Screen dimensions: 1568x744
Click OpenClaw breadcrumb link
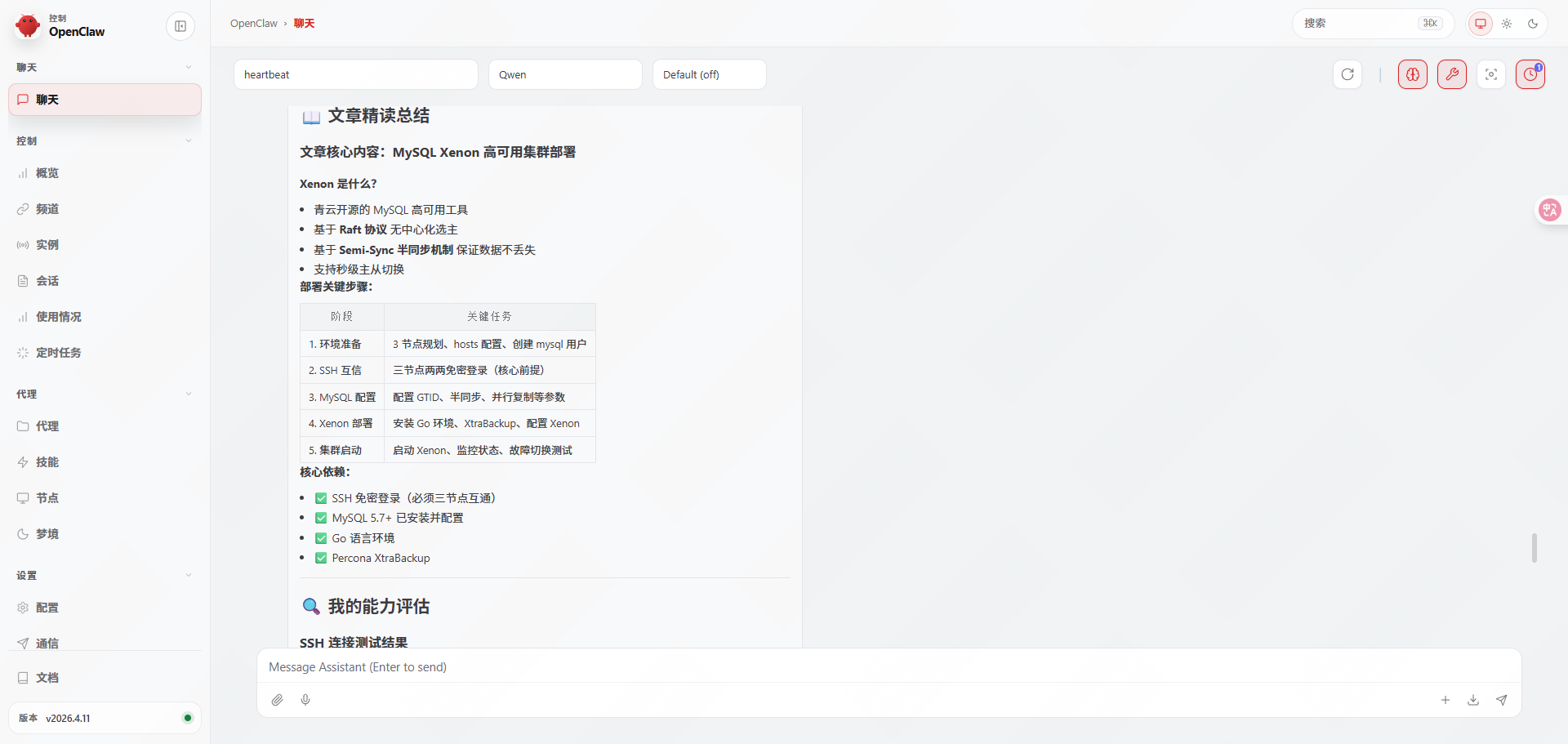pyautogui.click(x=254, y=24)
